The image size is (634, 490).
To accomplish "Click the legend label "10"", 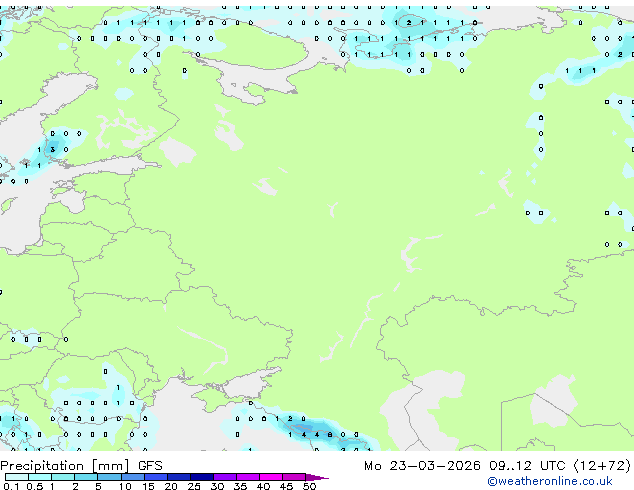I will point(125,486).
